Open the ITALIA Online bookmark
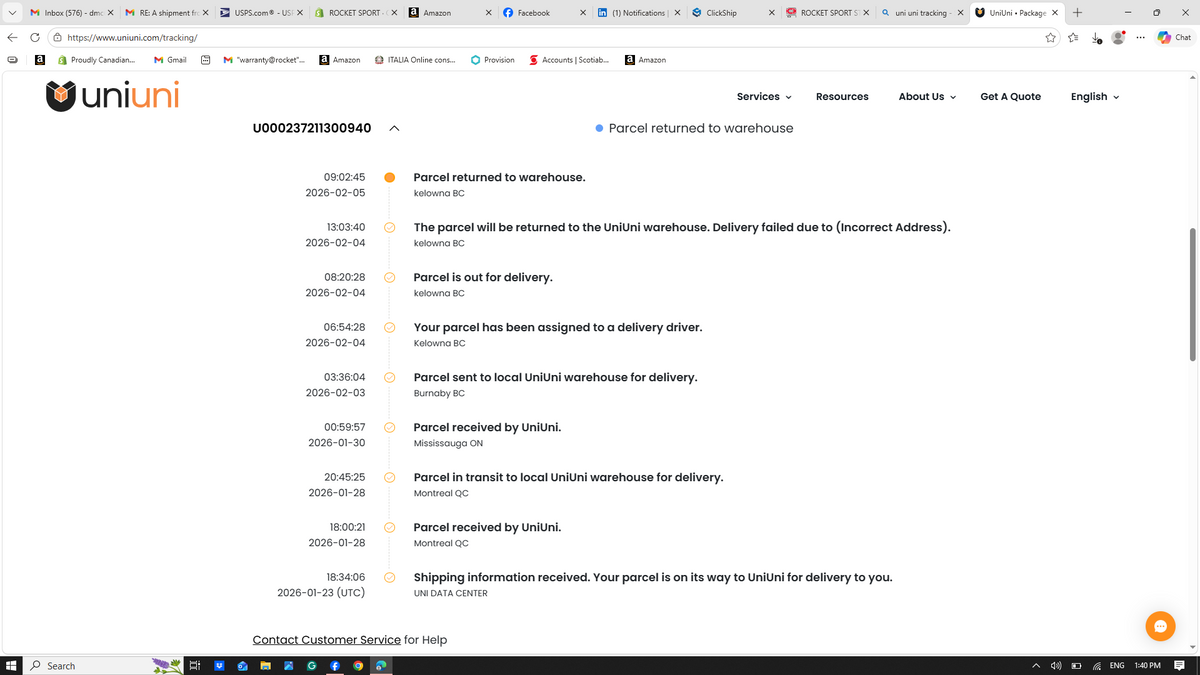Viewport: 1200px width, 675px height. [x=415, y=60]
